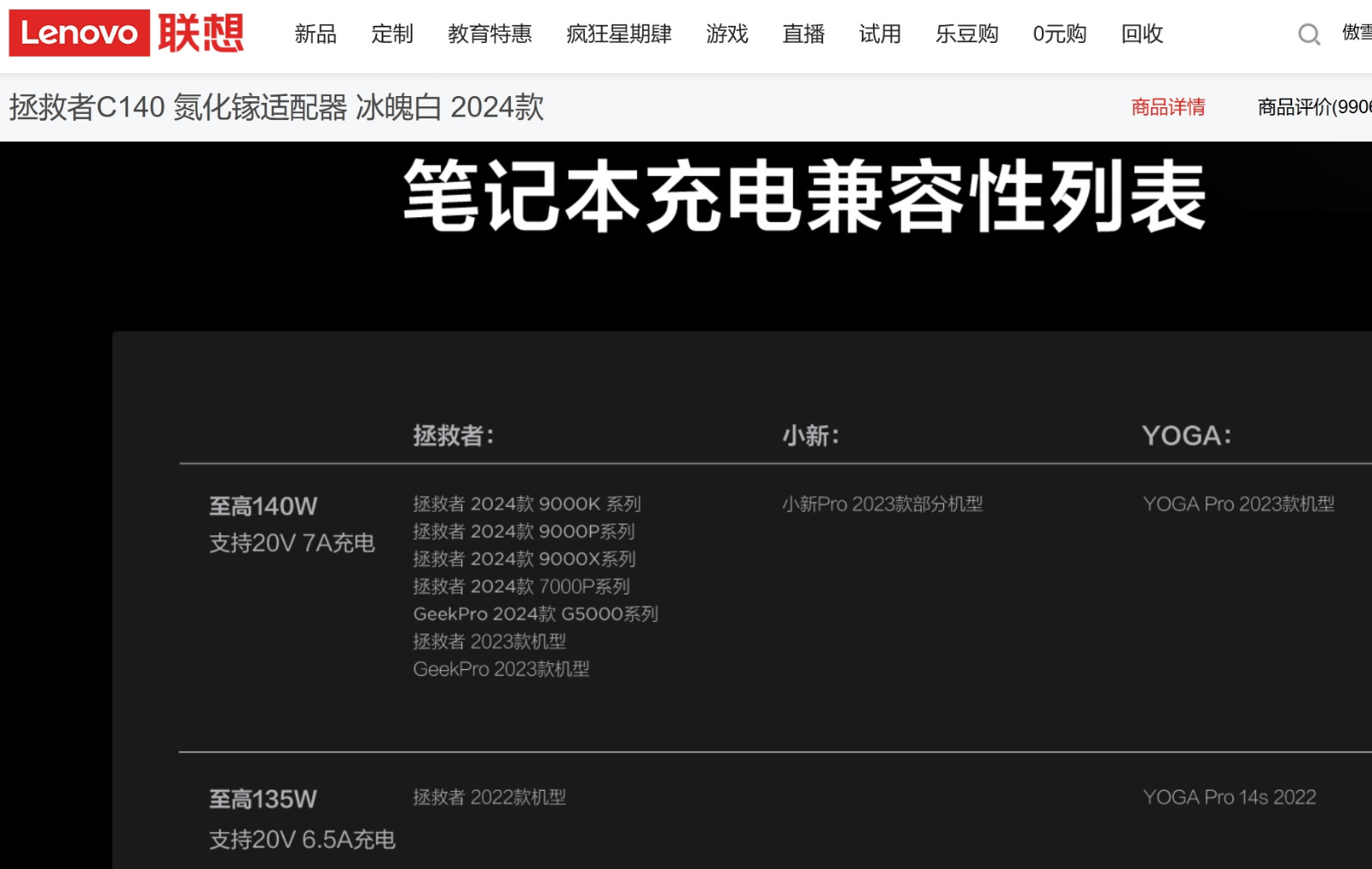This screenshot has height=869, width=1372.
Task: Open the 乐豆购 navigation link
Action: coord(966,34)
